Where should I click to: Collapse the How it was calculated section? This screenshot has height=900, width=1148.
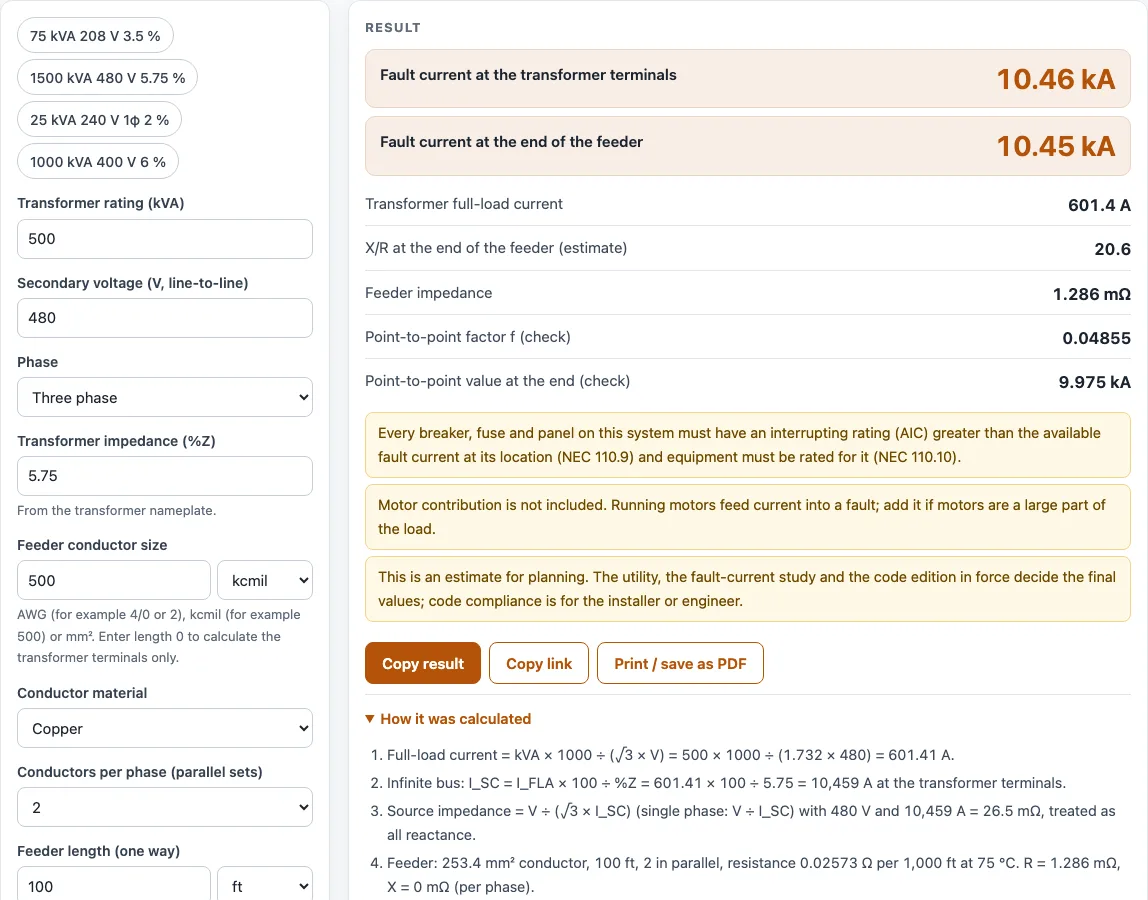pyautogui.click(x=448, y=719)
